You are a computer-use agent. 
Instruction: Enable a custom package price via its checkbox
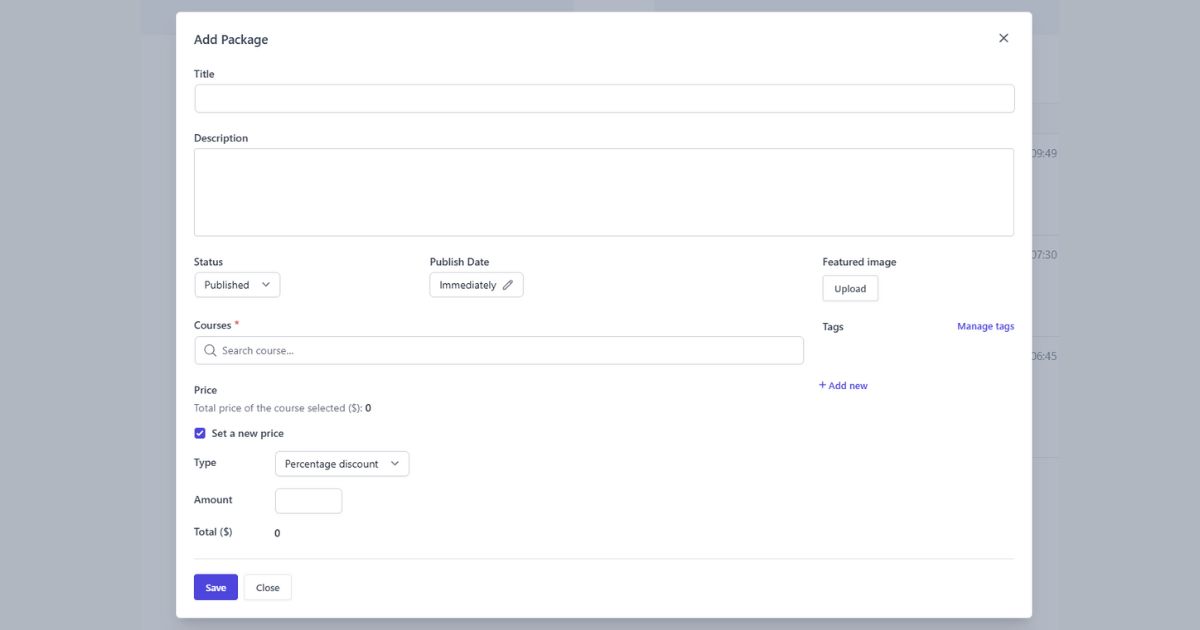[x=200, y=433]
